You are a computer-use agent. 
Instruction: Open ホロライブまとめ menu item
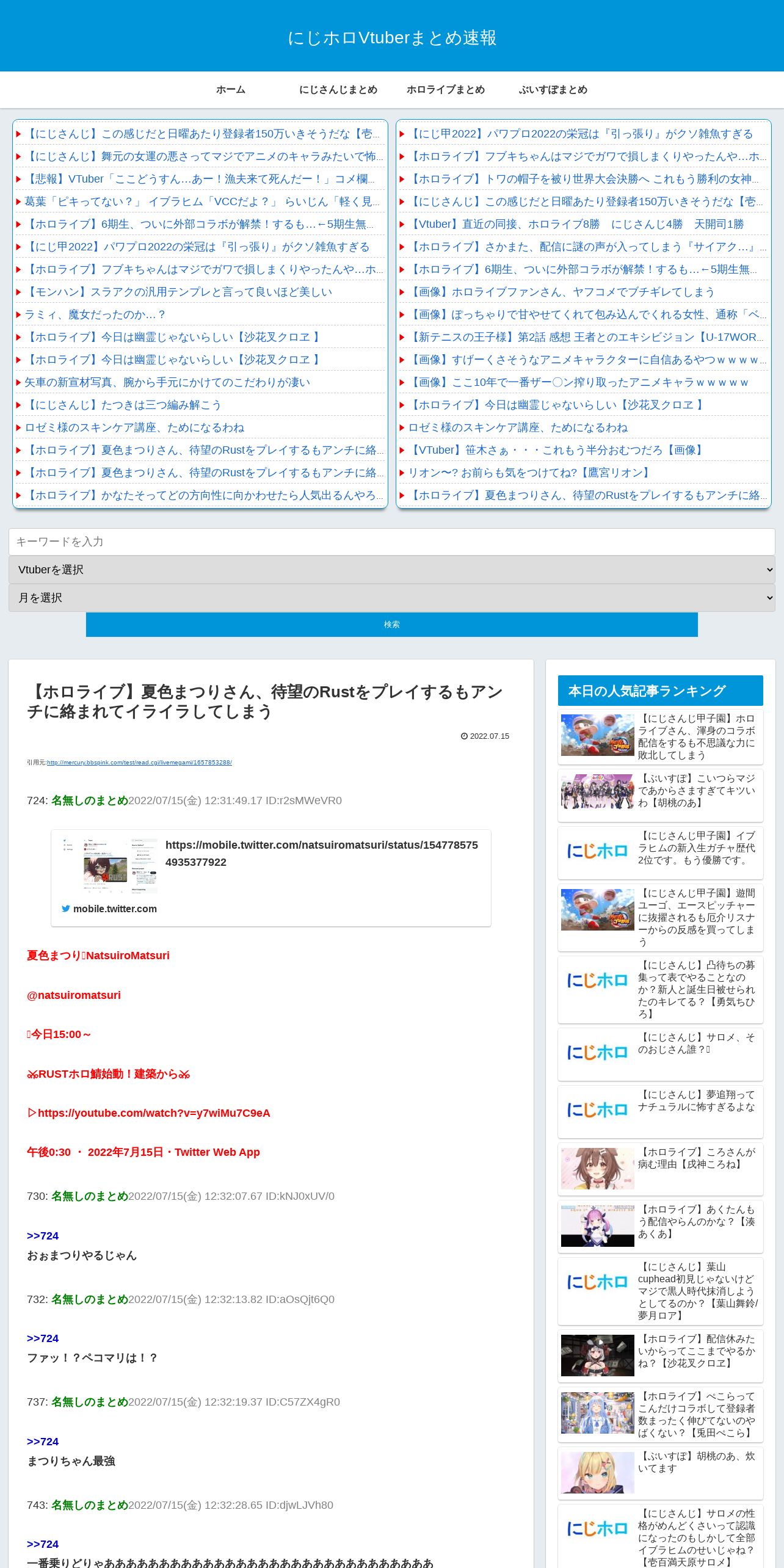coord(446,90)
